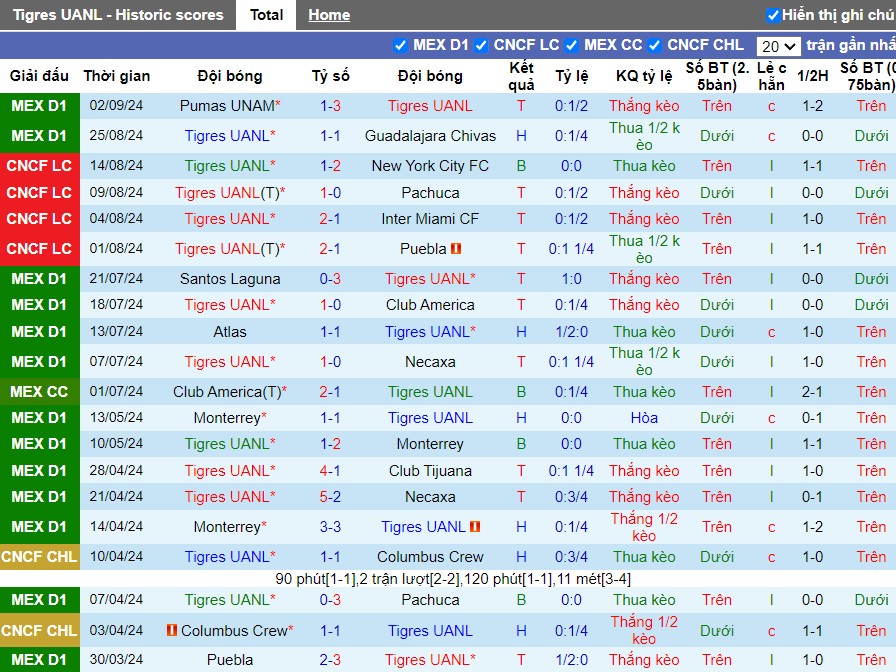Select the Total tab
896x672 pixels.
tap(266, 15)
